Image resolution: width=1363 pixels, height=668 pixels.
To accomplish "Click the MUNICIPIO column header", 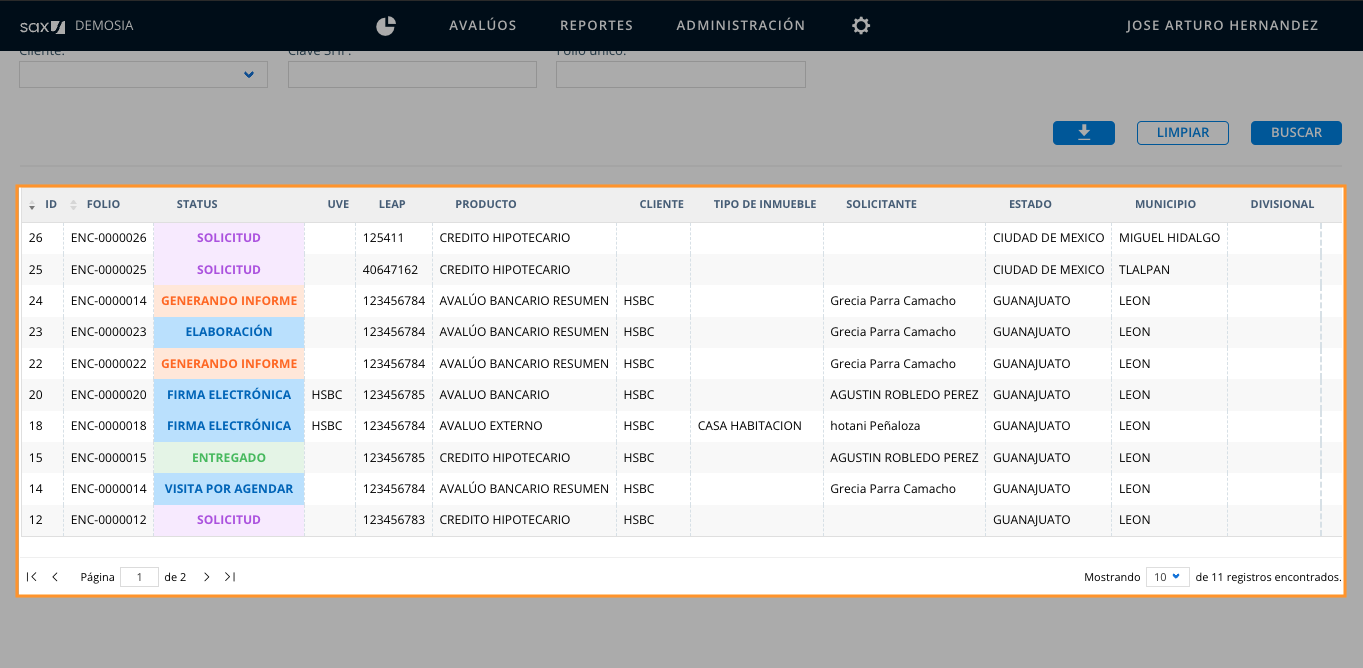I will 1165,204.
